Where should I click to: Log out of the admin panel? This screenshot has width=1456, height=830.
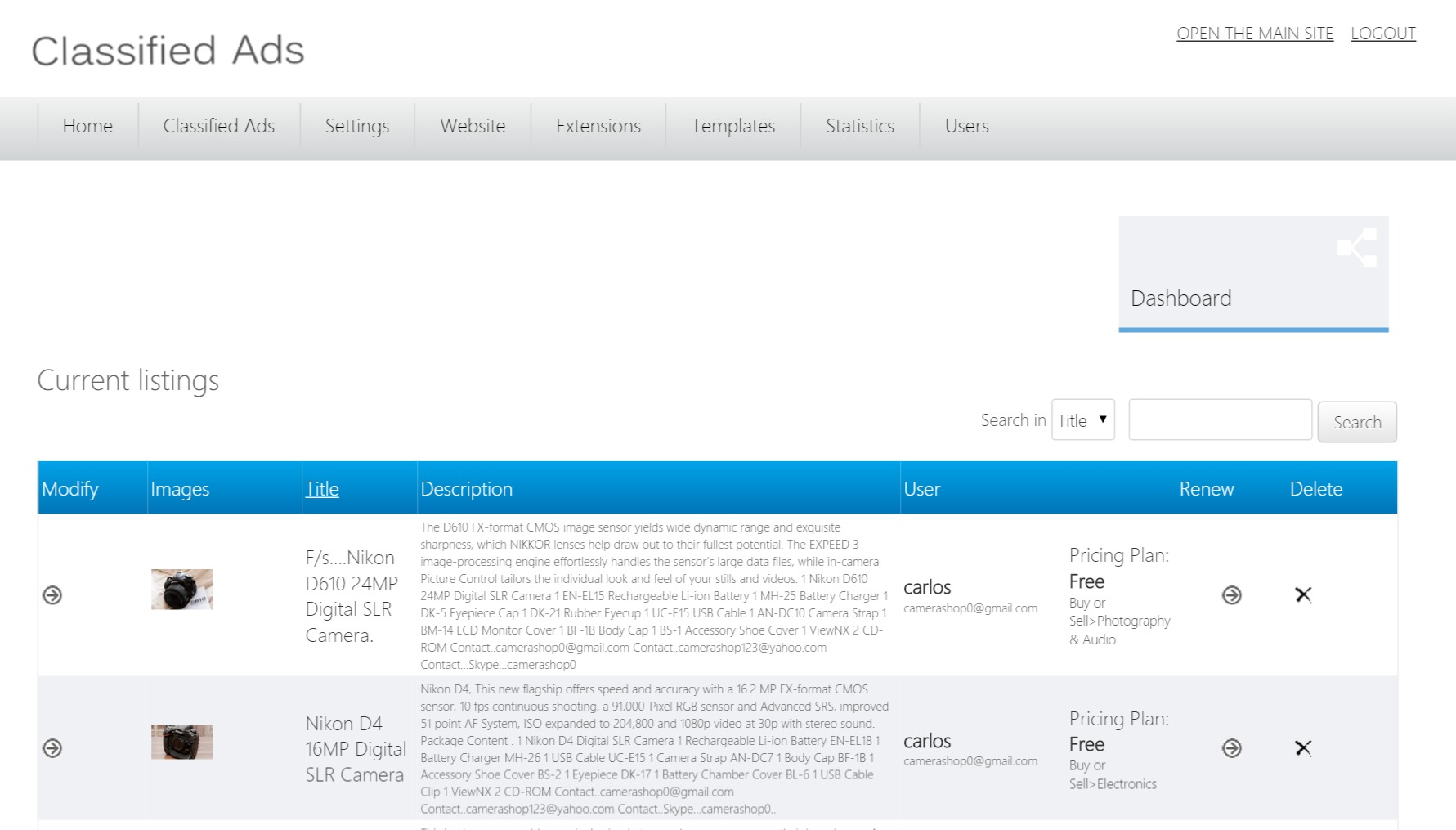click(1383, 33)
